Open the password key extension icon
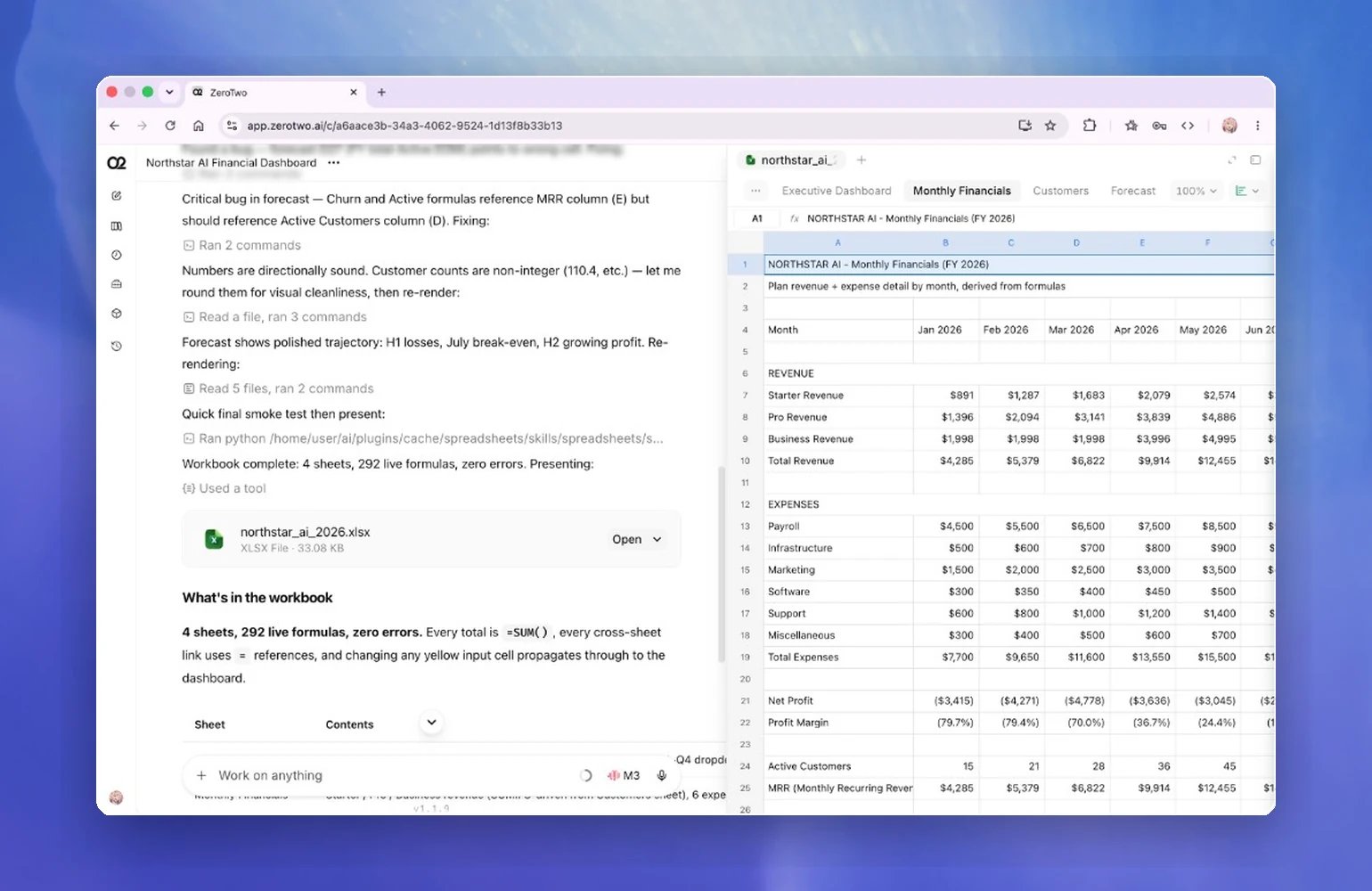The width and height of the screenshot is (1372, 891). pos(1159,126)
